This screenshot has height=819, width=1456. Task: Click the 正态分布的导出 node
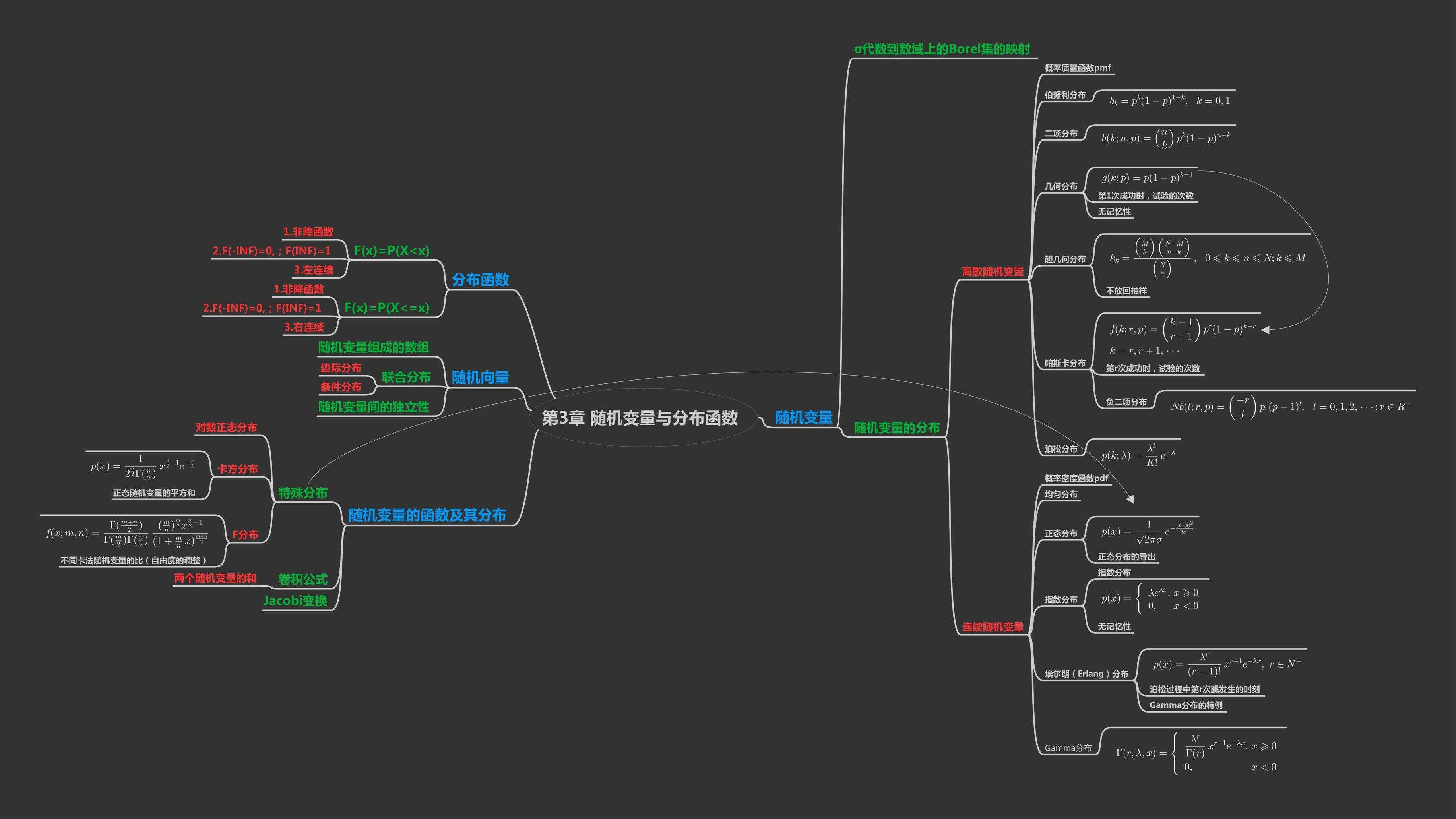[x=1126, y=557]
